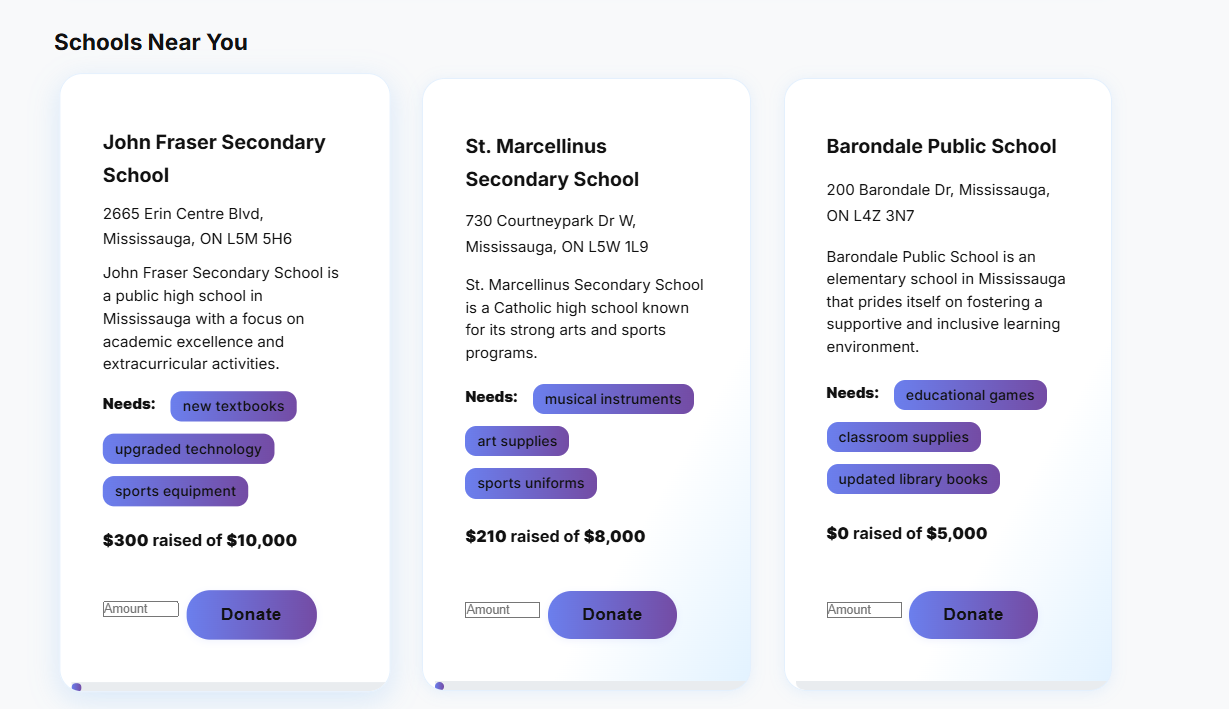
Task: Select the 'new textbooks' need tag
Action: point(233,406)
